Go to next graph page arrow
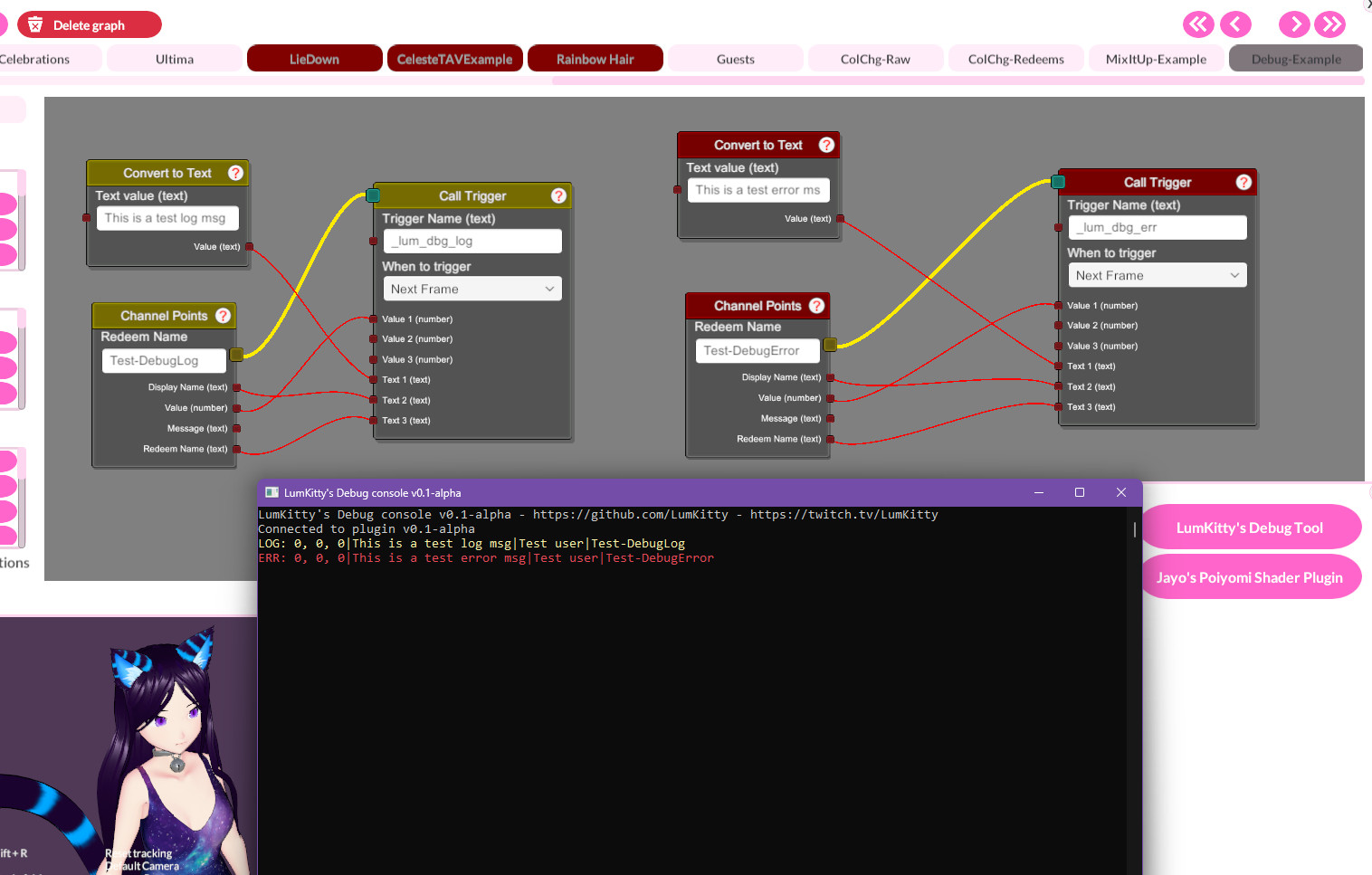This screenshot has width=1372, height=875. (1294, 24)
